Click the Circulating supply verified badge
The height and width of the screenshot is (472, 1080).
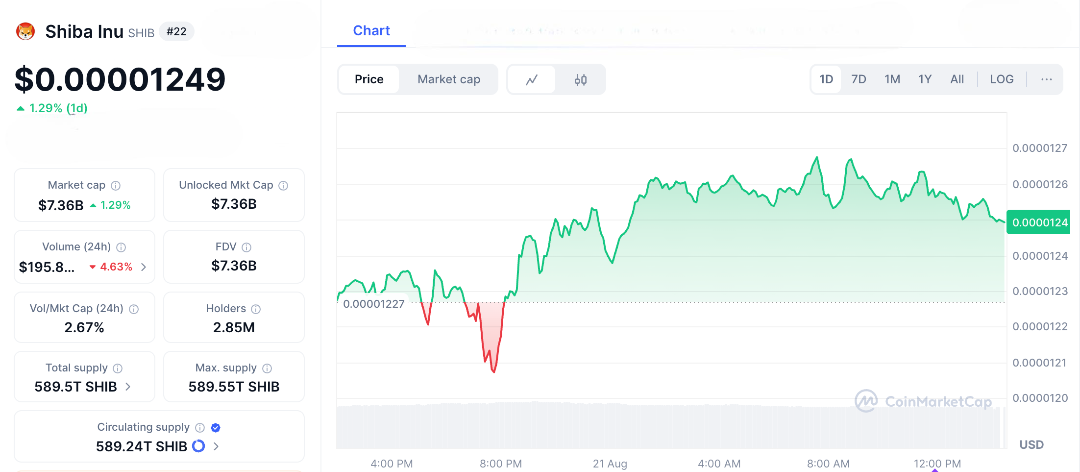point(215,427)
